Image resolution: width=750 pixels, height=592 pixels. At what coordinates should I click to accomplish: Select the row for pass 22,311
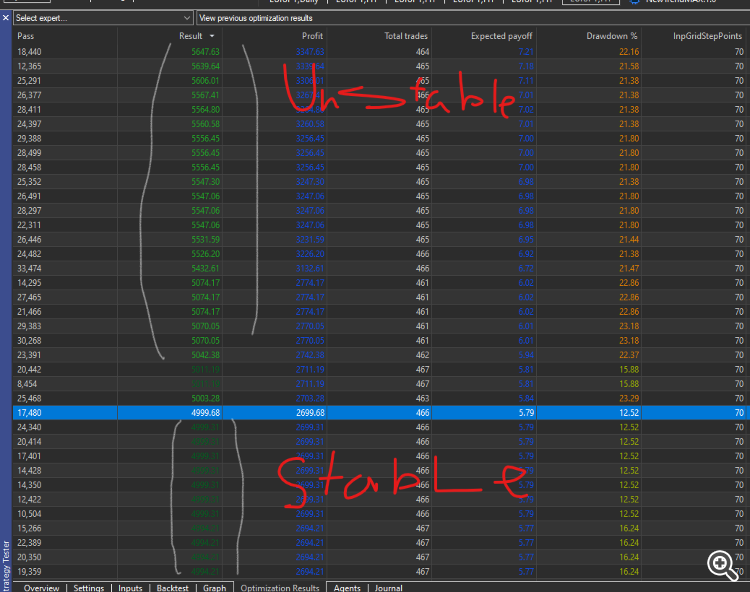(381, 225)
